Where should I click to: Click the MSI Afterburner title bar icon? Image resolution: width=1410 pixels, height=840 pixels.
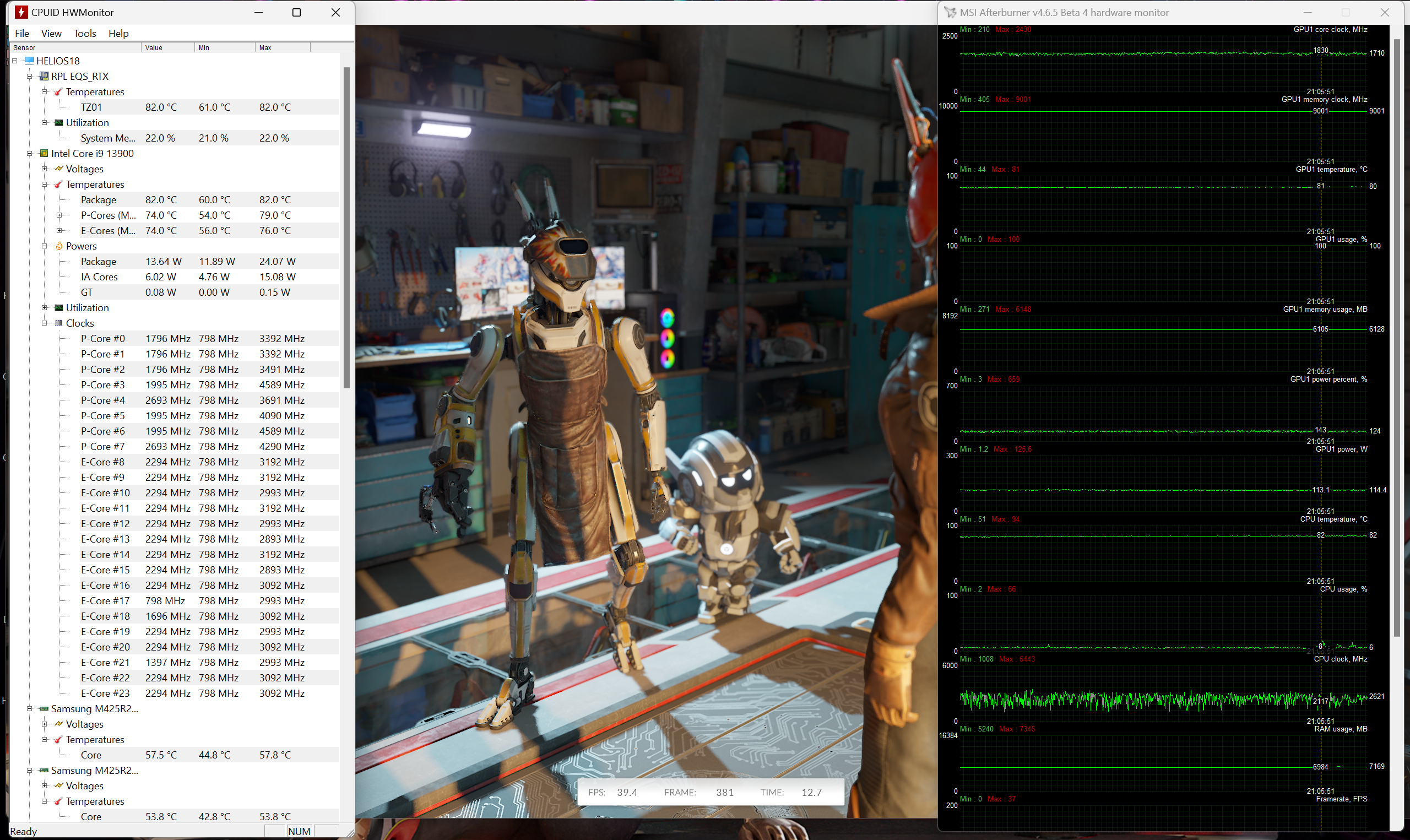click(951, 13)
